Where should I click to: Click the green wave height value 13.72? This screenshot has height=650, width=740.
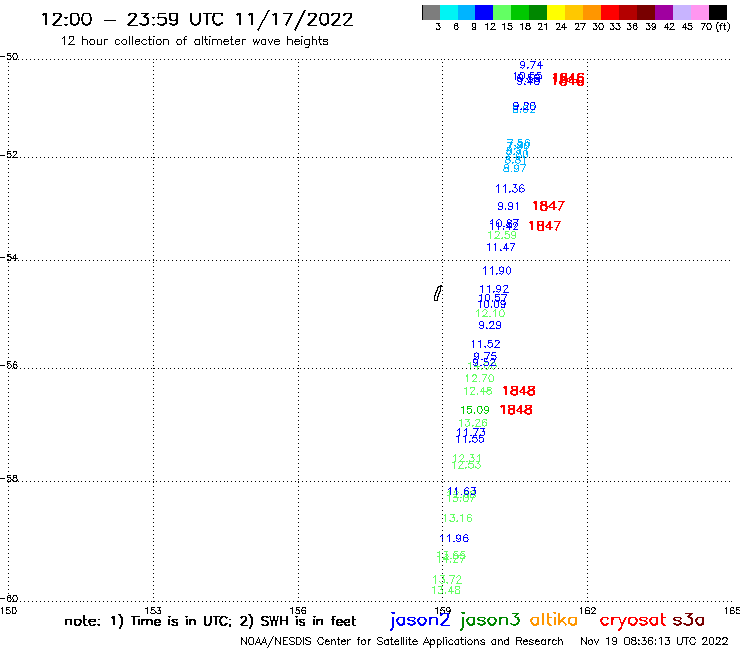(447, 579)
